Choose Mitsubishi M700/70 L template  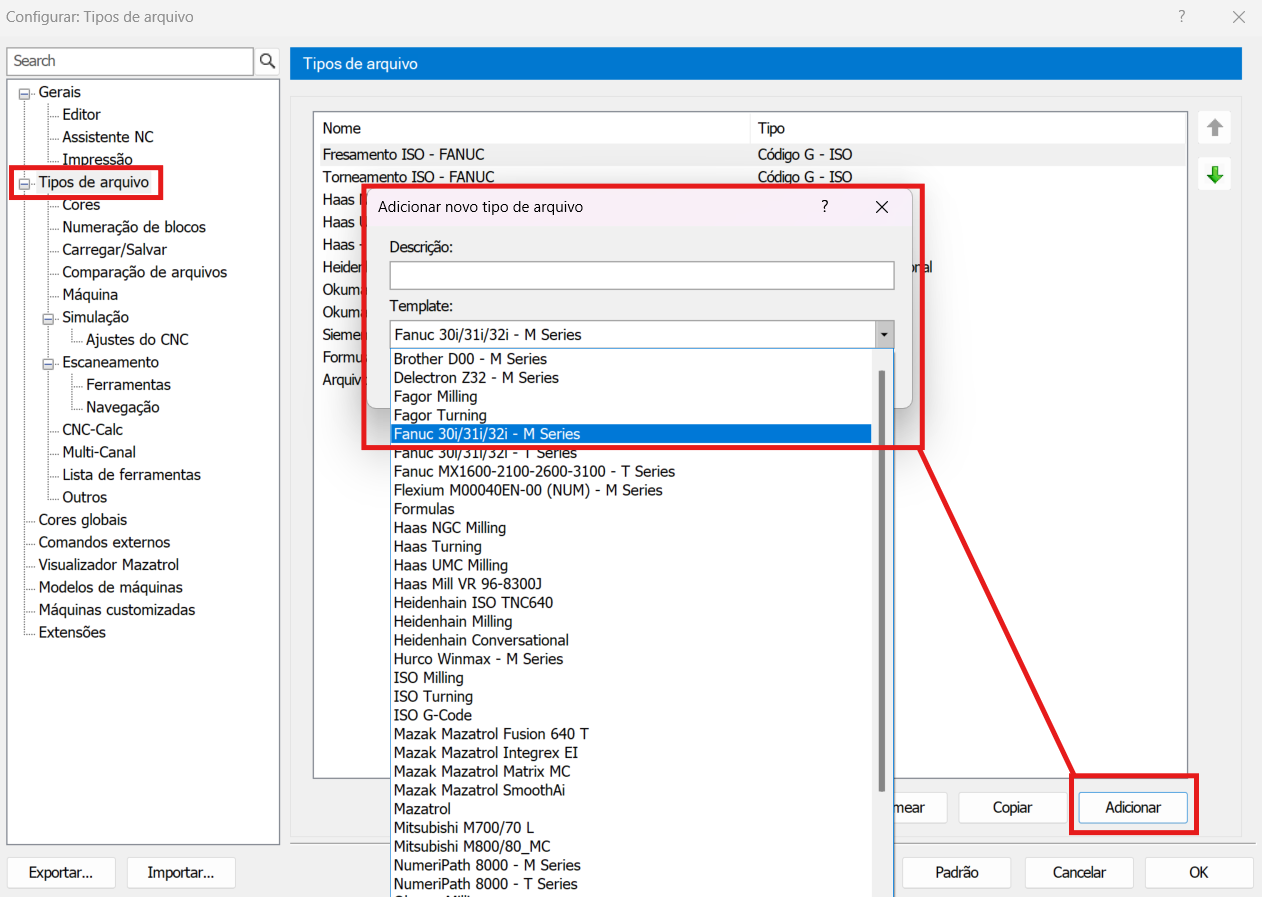[x=631, y=828]
